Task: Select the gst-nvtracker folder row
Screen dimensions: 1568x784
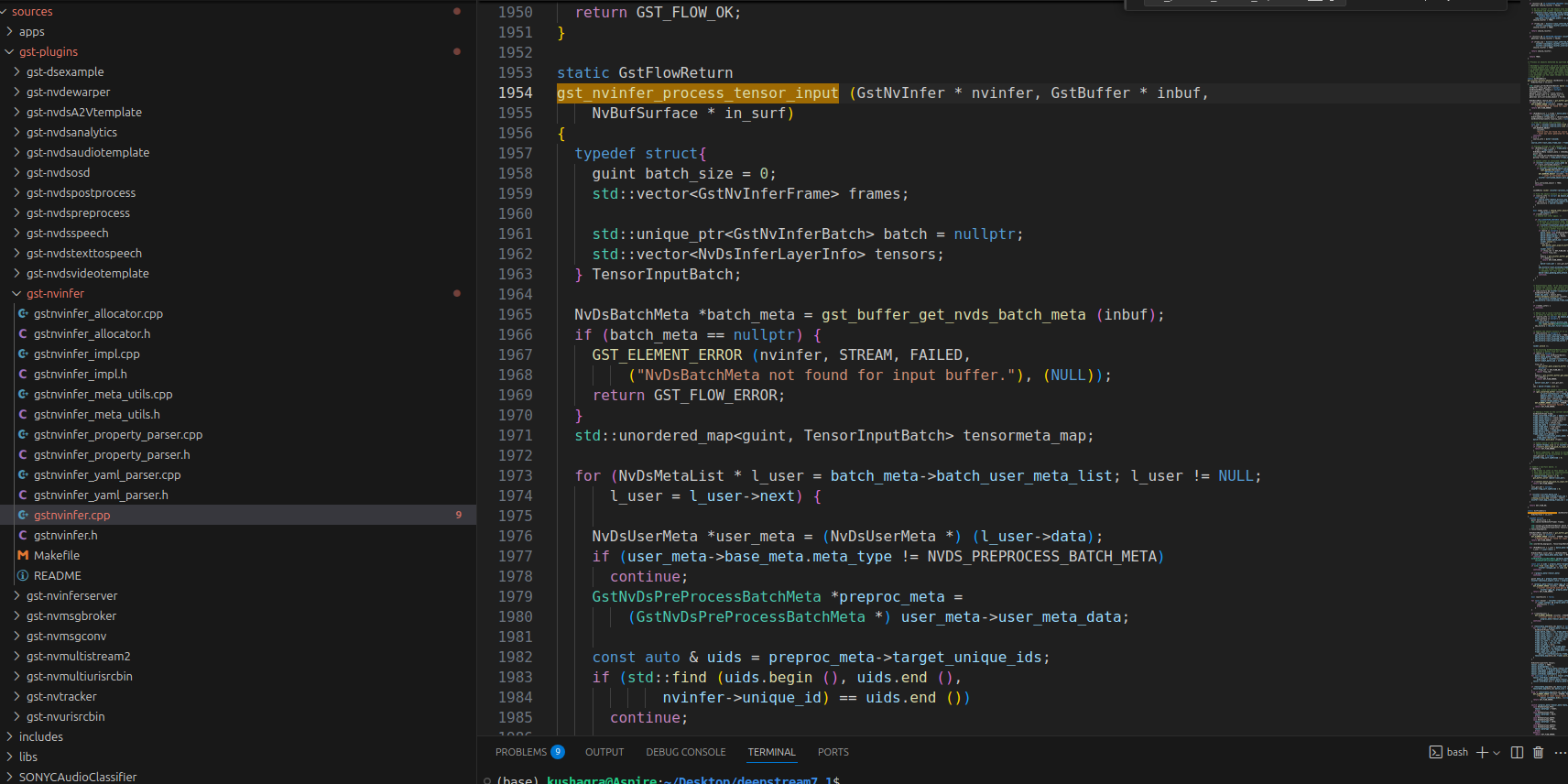Action: tap(238, 696)
